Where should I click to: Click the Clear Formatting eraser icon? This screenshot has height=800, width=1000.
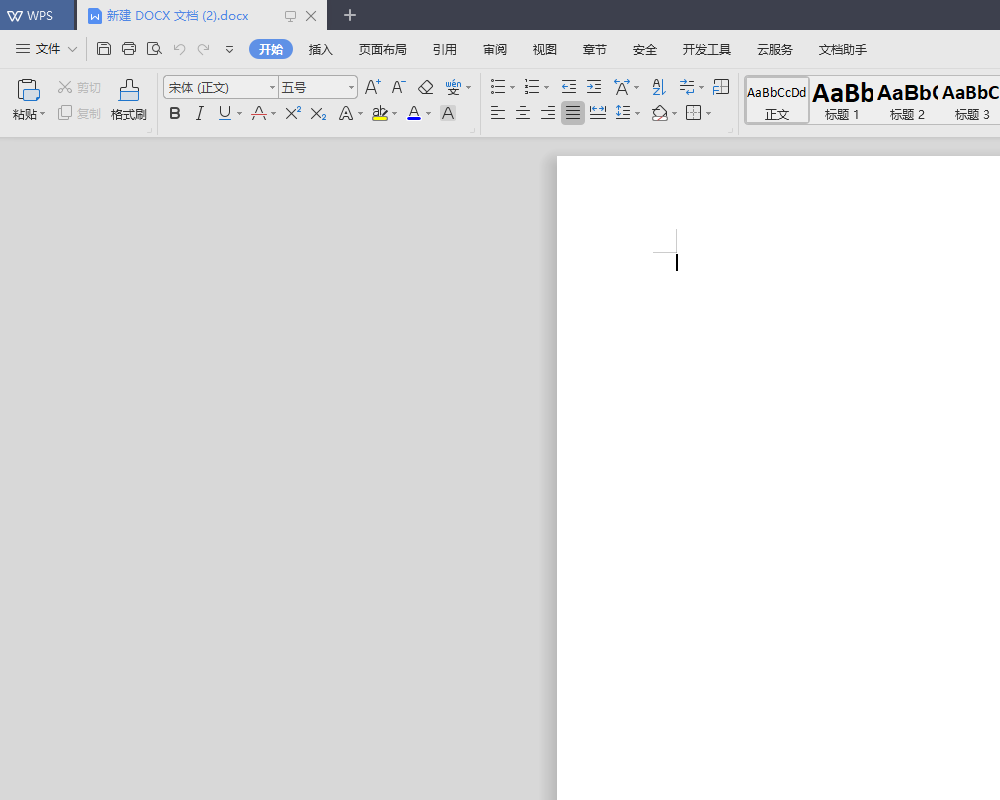pos(426,88)
